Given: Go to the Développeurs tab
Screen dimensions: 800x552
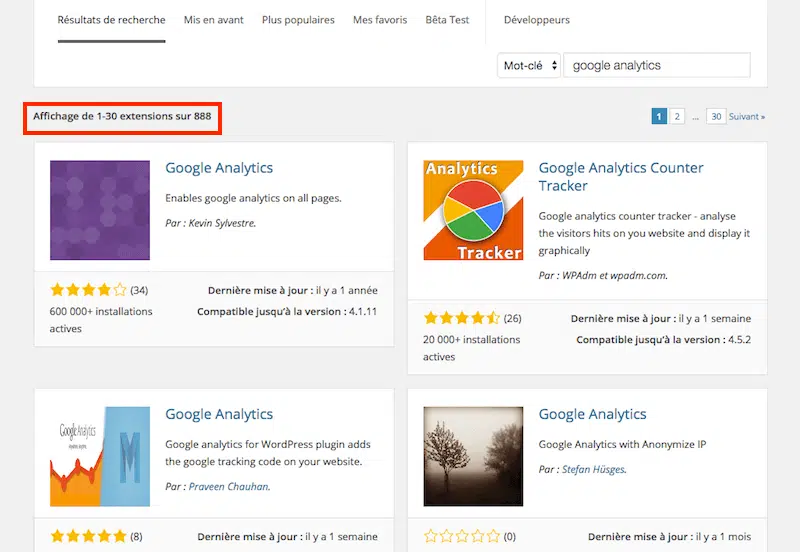Looking at the screenshot, I should [537, 20].
